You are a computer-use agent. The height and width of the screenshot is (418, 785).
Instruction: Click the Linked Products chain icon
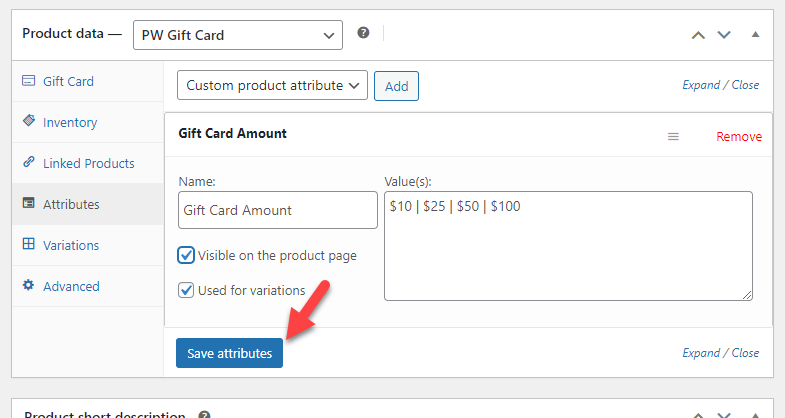tap(29, 162)
